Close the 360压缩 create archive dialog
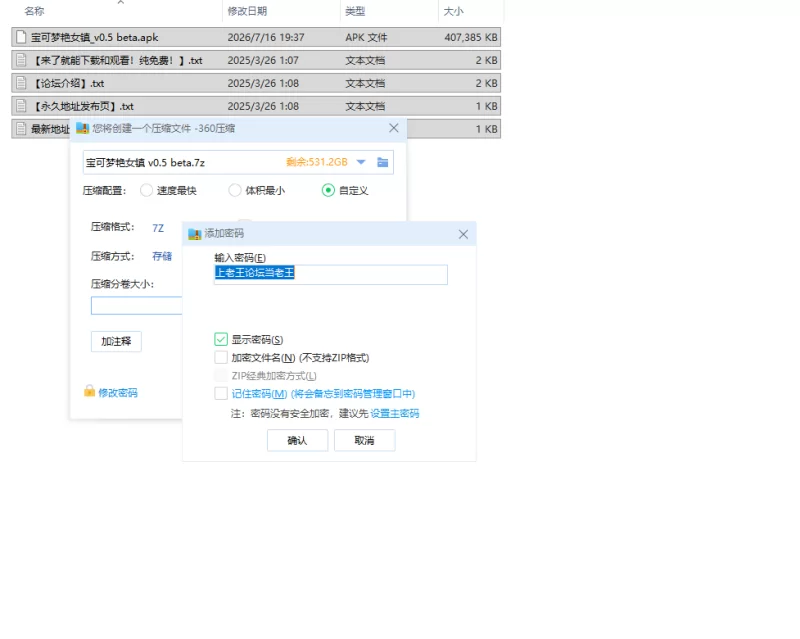The height and width of the screenshot is (639, 800). pyautogui.click(x=393, y=128)
